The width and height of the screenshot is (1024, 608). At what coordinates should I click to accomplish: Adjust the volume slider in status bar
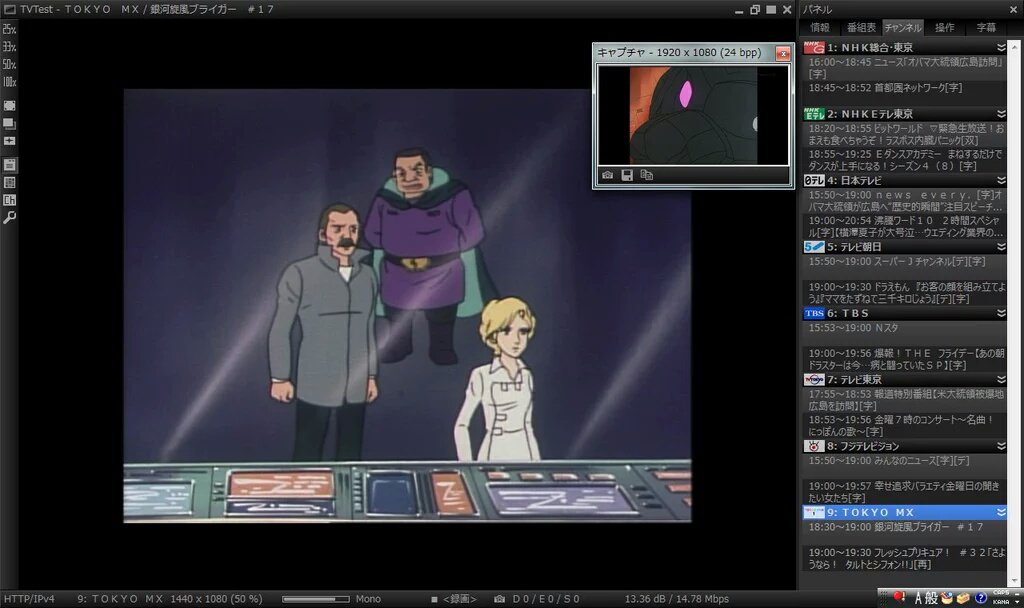[316, 599]
